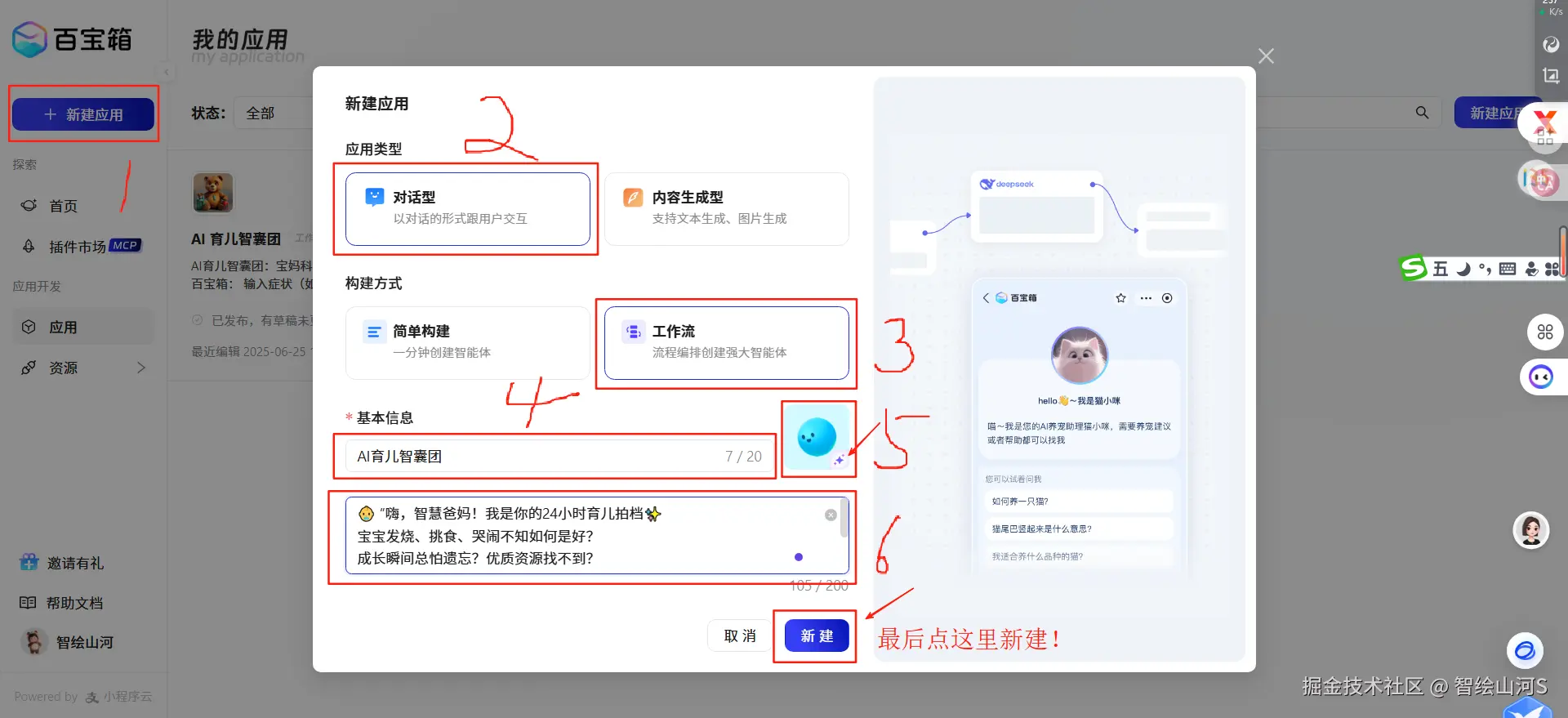Click the top-right 新建应用 button

(1497, 113)
